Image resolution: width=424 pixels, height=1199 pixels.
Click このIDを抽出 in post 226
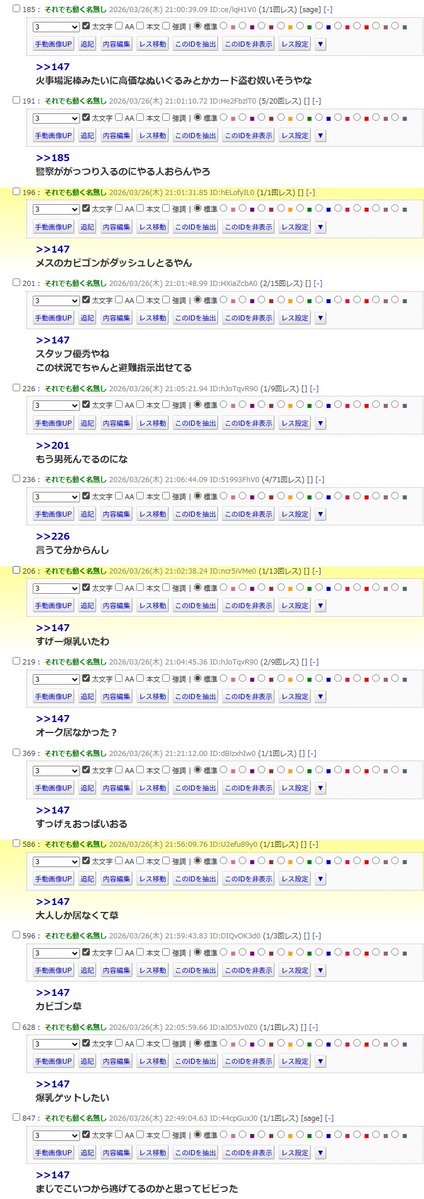pos(195,423)
